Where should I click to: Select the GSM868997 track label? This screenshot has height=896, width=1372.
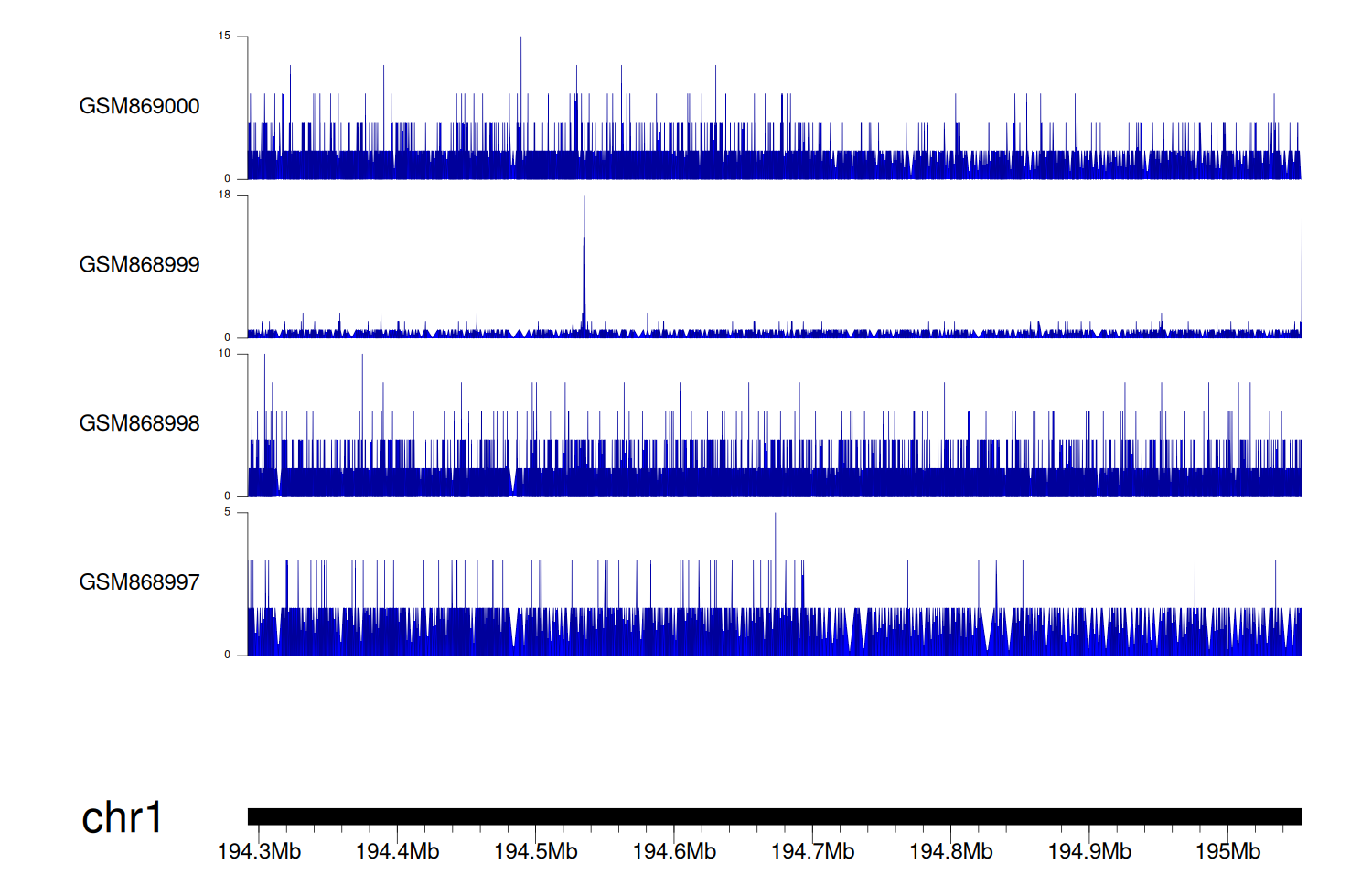(x=139, y=582)
